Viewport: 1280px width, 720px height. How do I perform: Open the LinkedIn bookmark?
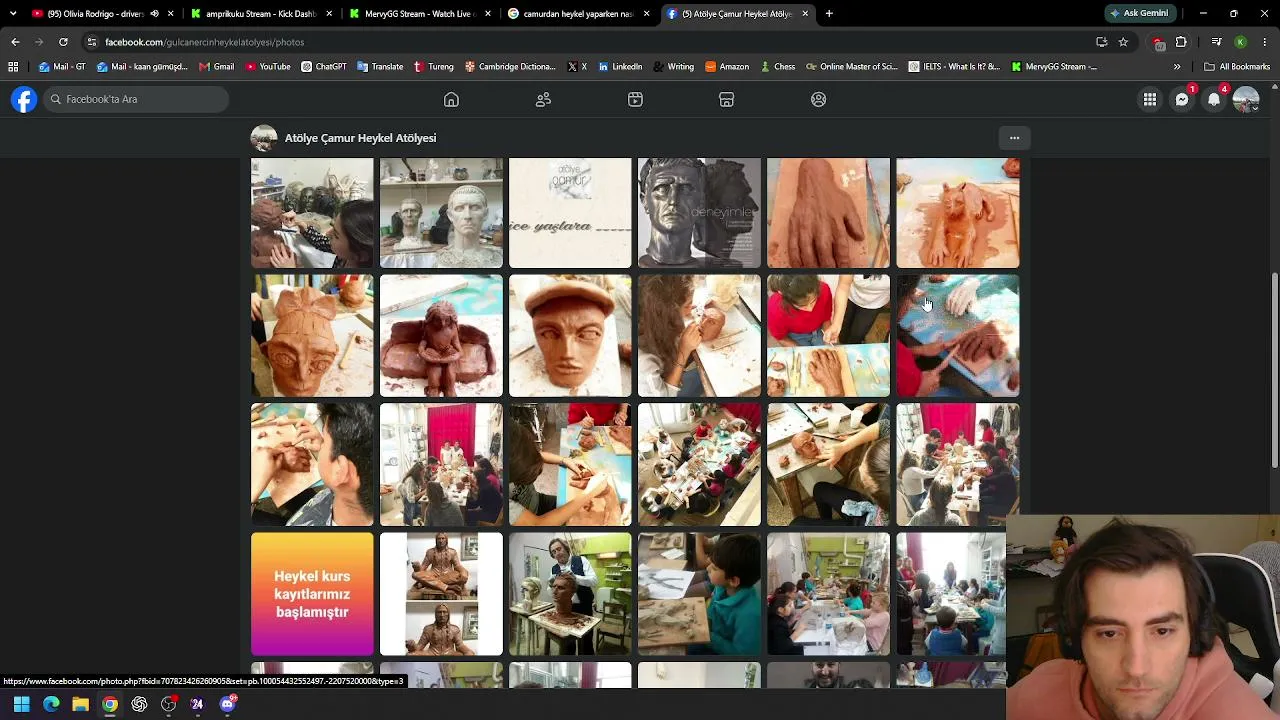pos(620,67)
